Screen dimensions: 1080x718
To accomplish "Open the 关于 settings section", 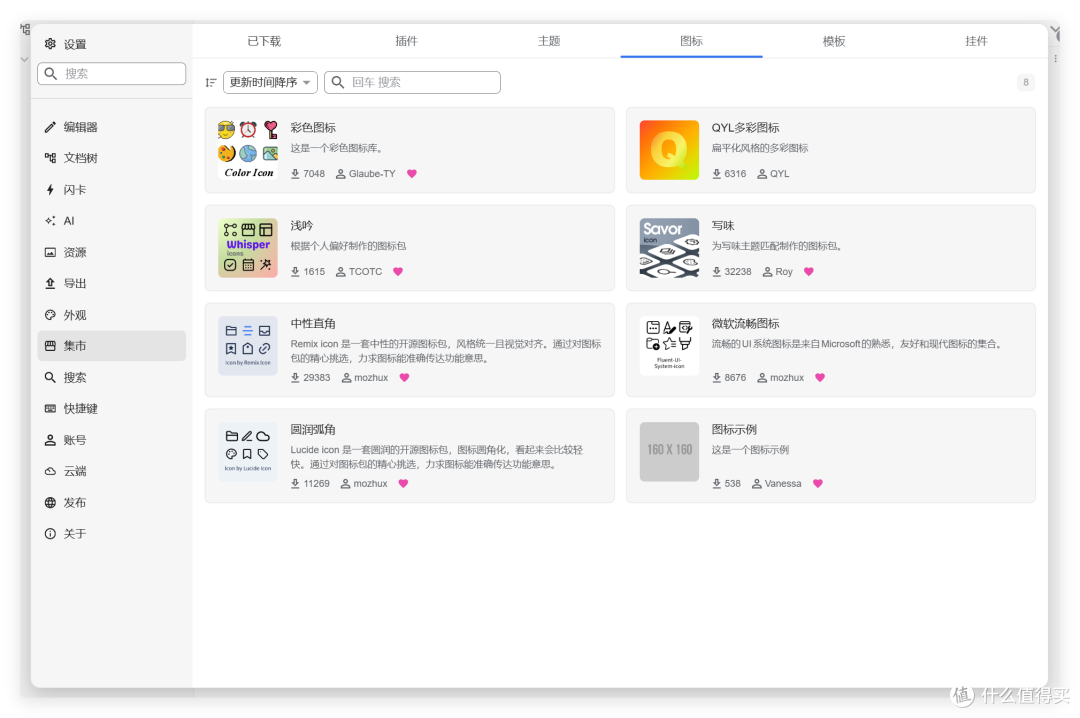I will click(111, 533).
